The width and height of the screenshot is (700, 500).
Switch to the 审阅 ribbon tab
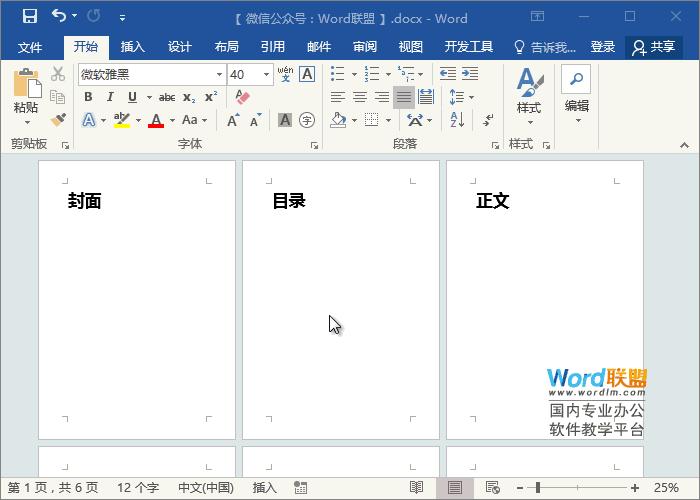coord(365,47)
